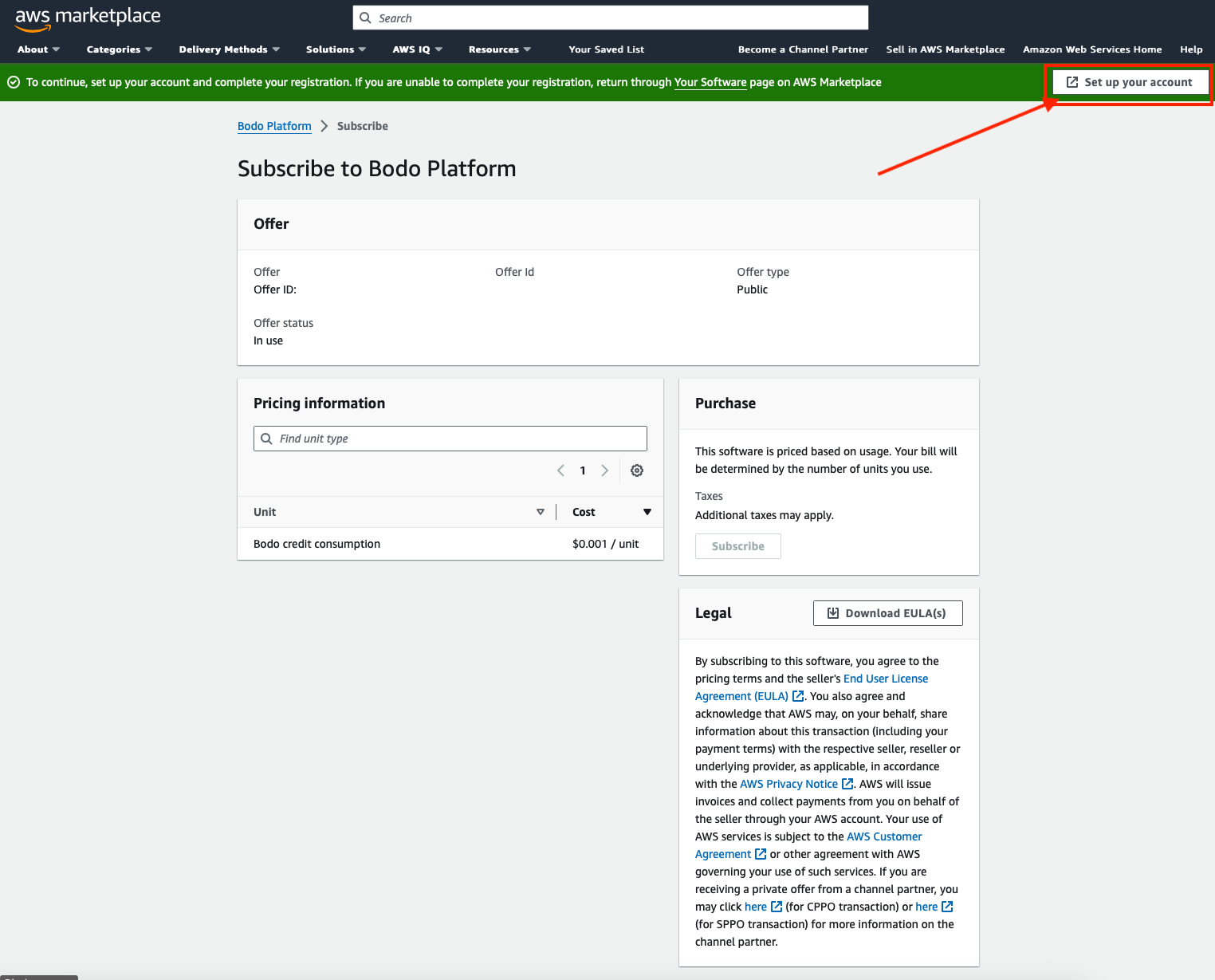The height and width of the screenshot is (980, 1215).
Task: Select Sell in AWS Marketplace
Action: [945, 49]
